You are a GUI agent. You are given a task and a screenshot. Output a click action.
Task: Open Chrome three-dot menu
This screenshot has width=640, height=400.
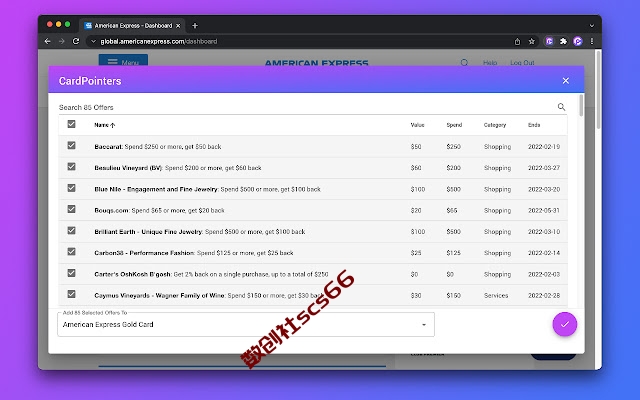pyautogui.click(x=591, y=41)
